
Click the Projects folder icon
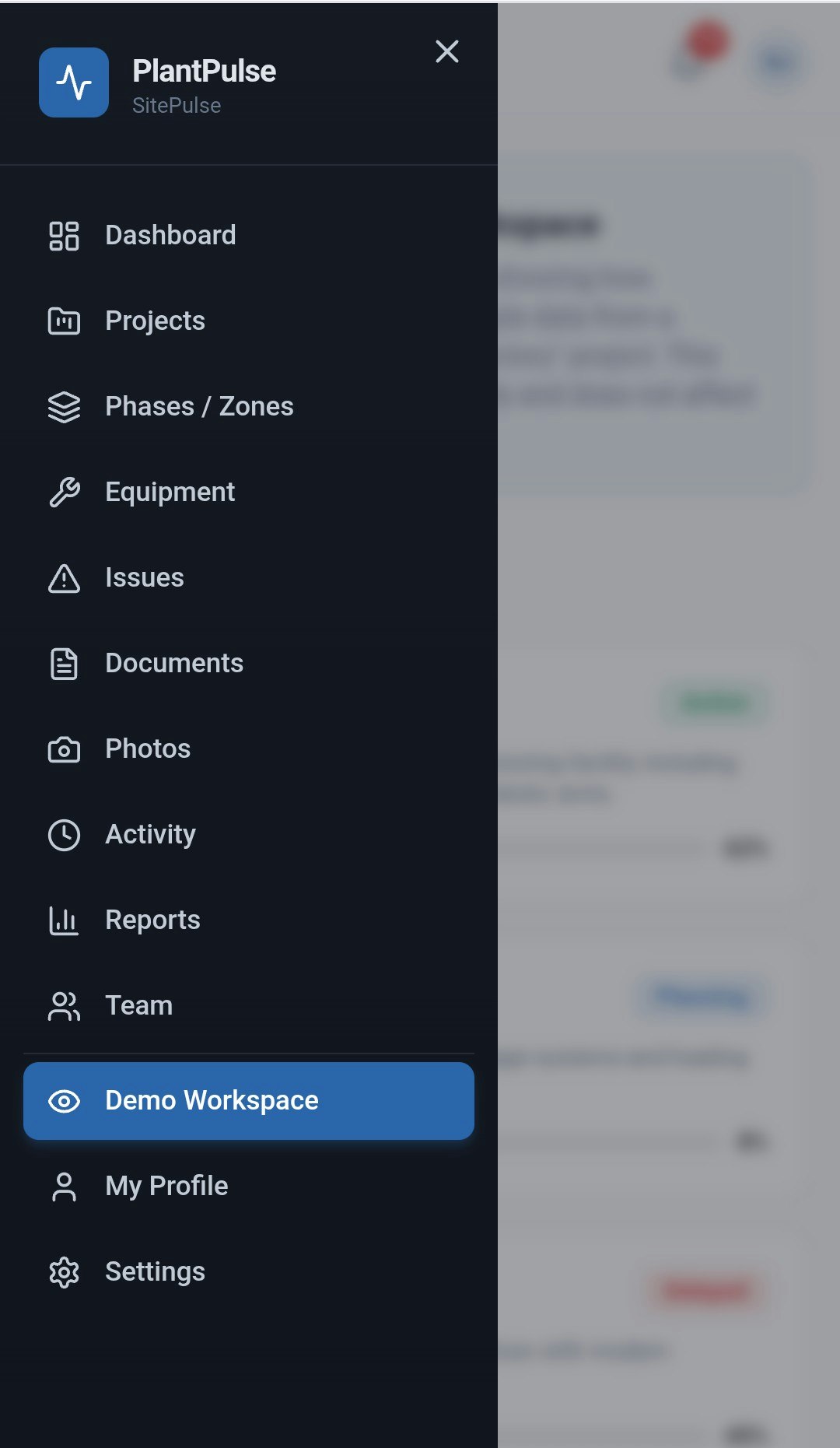(x=65, y=321)
